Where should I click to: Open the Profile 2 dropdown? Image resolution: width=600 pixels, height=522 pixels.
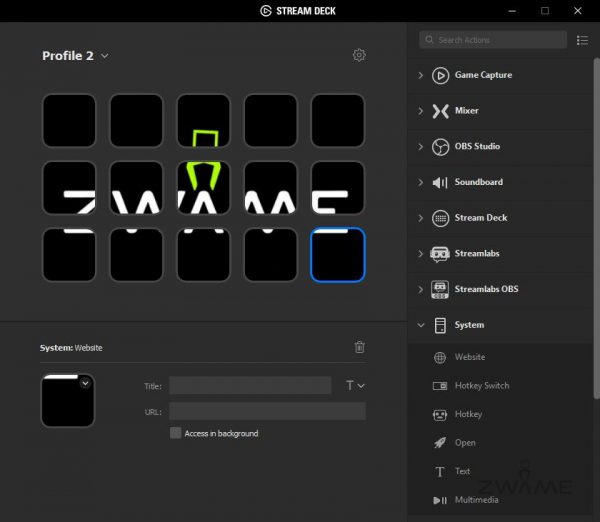coord(104,56)
